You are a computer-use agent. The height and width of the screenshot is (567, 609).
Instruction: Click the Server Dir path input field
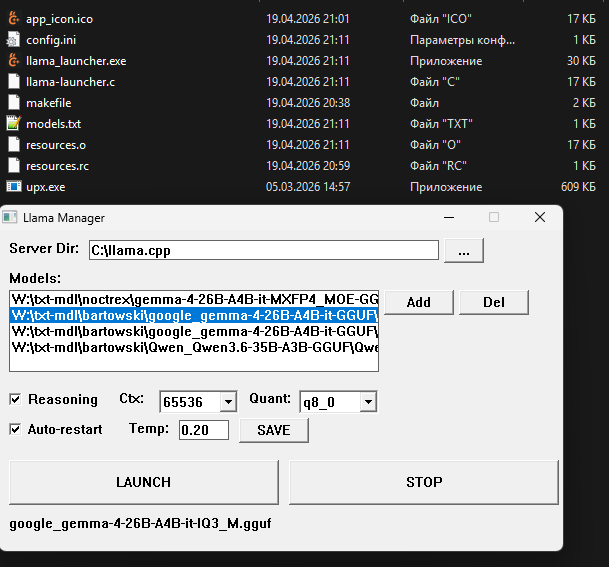click(264, 250)
